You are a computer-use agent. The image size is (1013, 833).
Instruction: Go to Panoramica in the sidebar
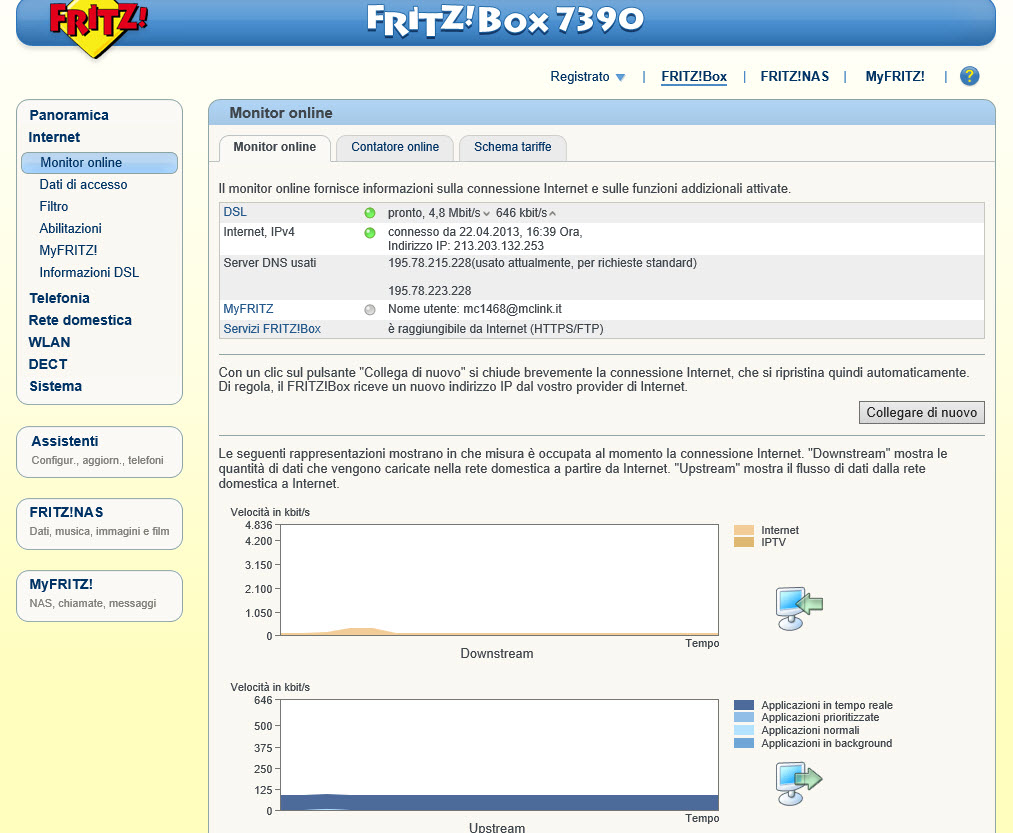[68, 115]
